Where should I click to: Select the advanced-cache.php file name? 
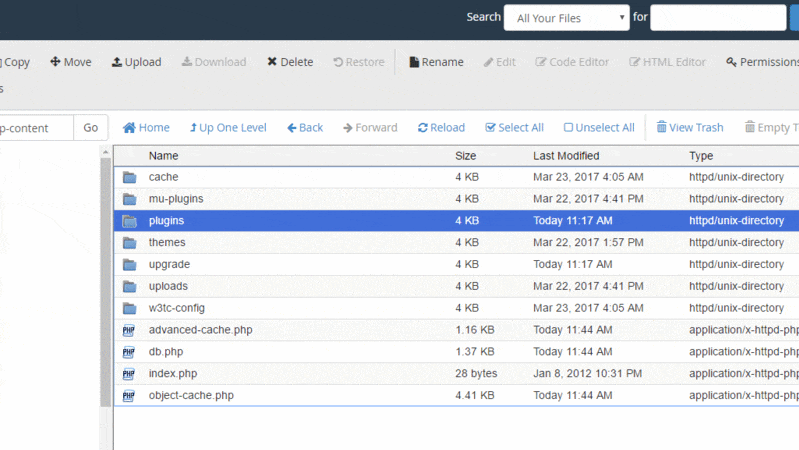[201, 330]
